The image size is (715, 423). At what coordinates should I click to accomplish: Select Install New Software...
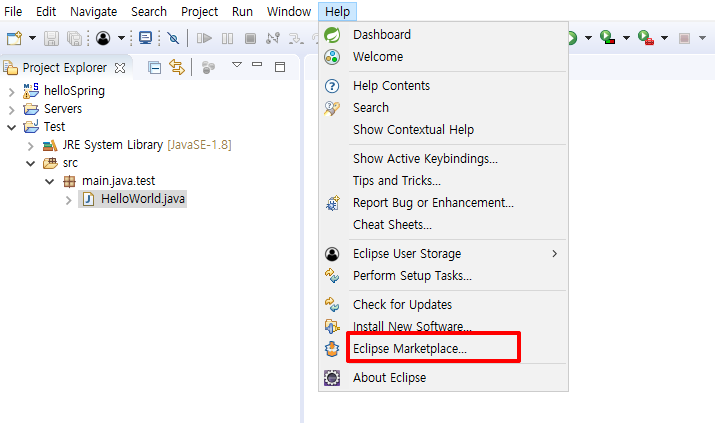[443, 326]
